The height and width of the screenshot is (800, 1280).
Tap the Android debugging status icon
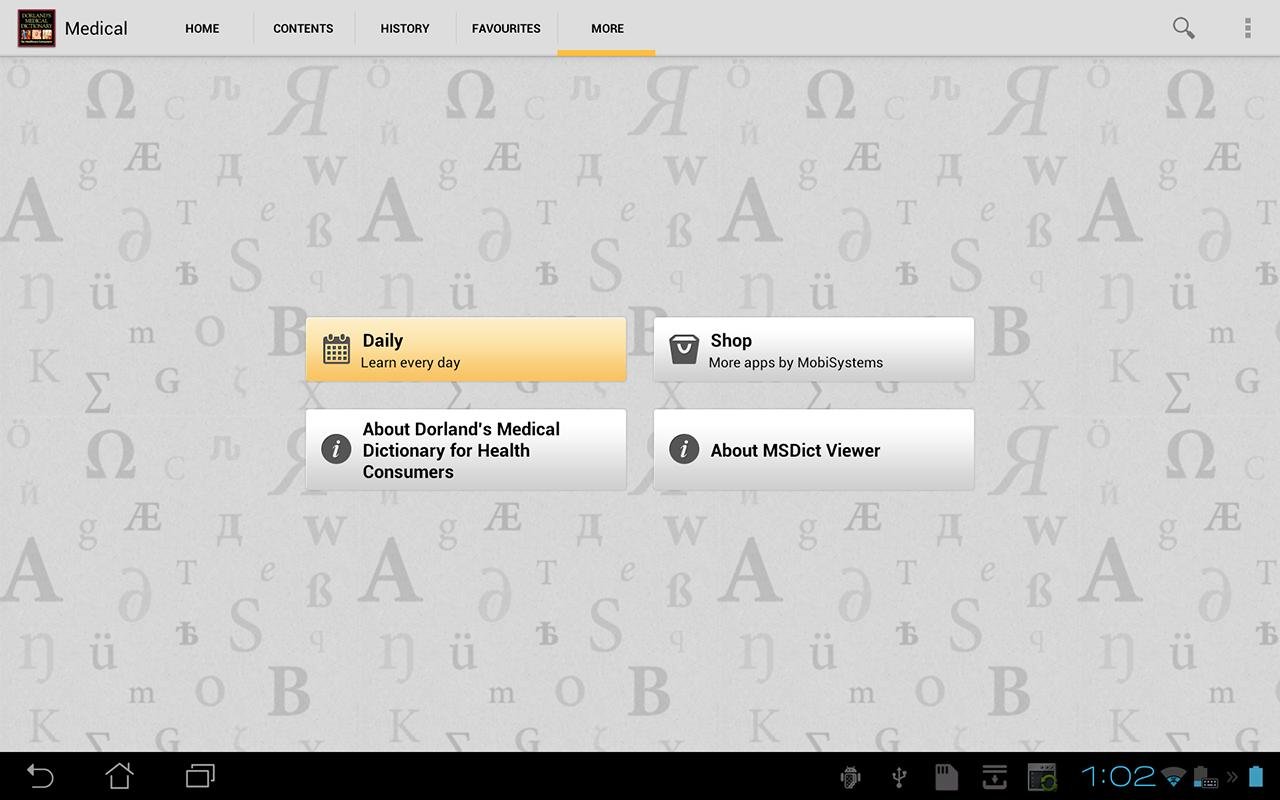pos(851,777)
